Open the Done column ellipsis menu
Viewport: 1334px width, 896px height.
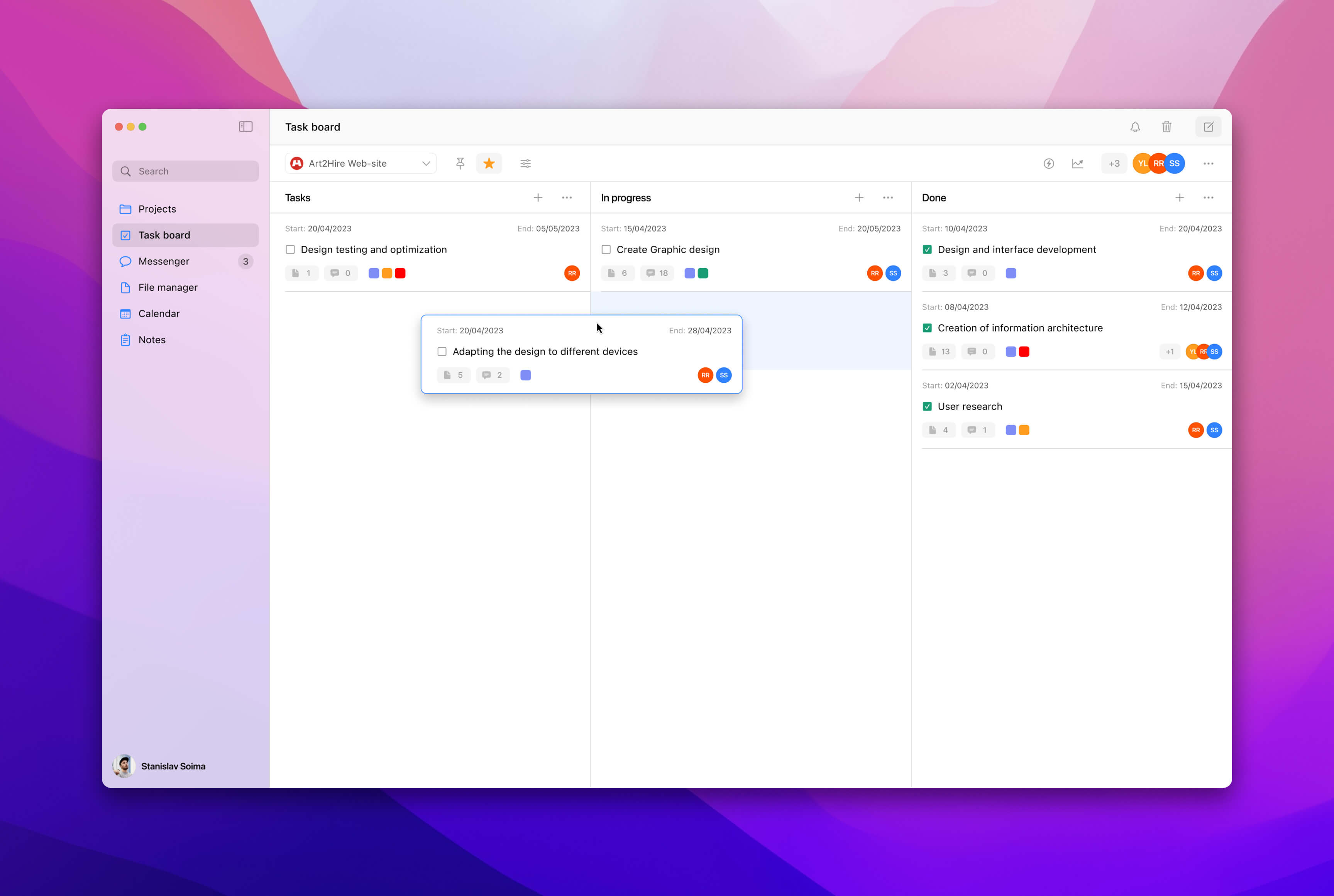1208,197
